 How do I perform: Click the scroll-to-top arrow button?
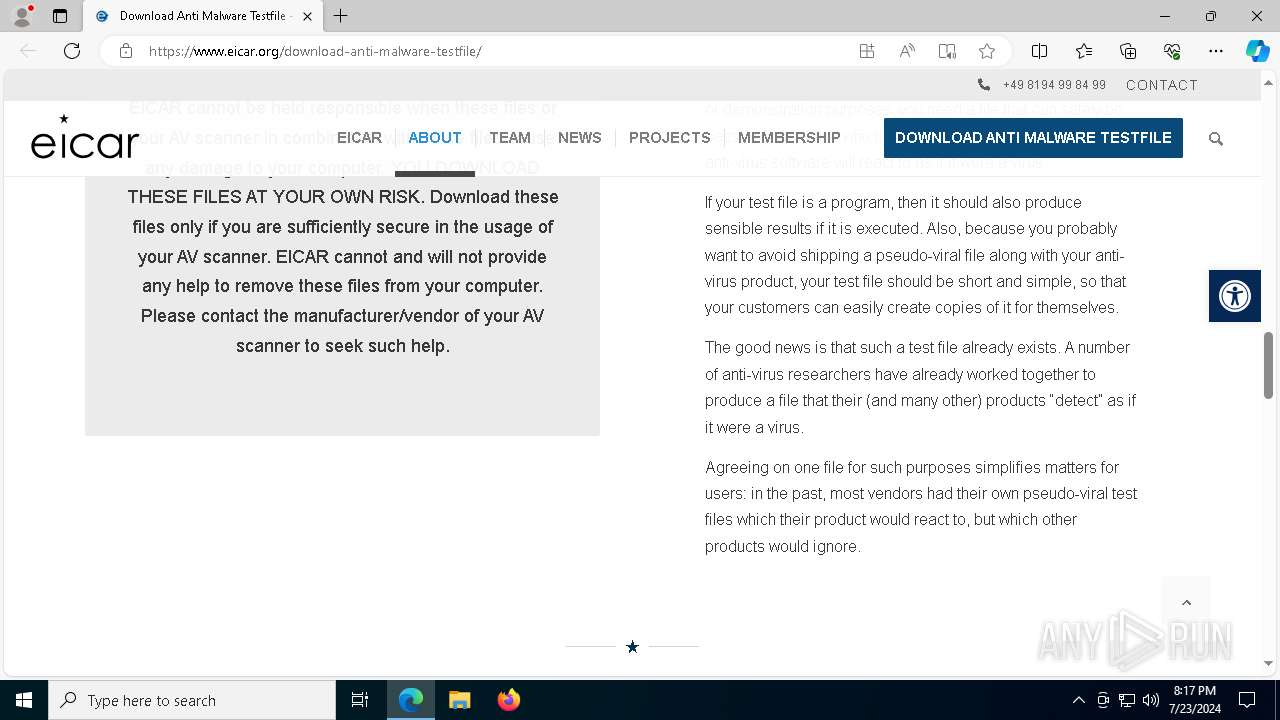pos(1187,602)
